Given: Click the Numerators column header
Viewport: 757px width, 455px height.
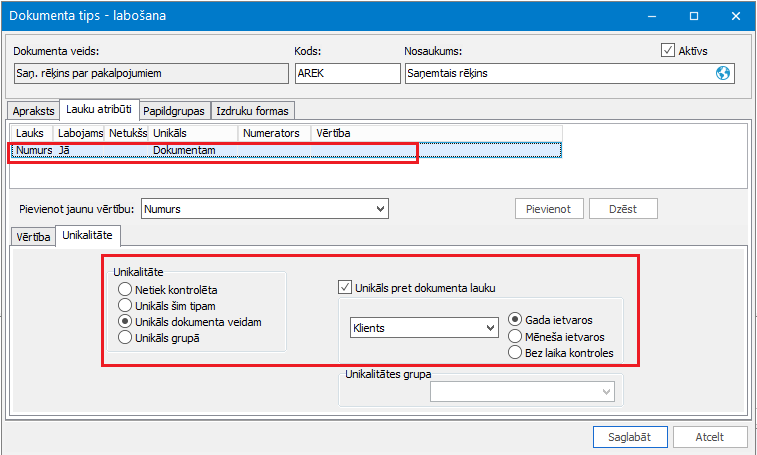Looking at the screenshot, I should tap(274, 133).
